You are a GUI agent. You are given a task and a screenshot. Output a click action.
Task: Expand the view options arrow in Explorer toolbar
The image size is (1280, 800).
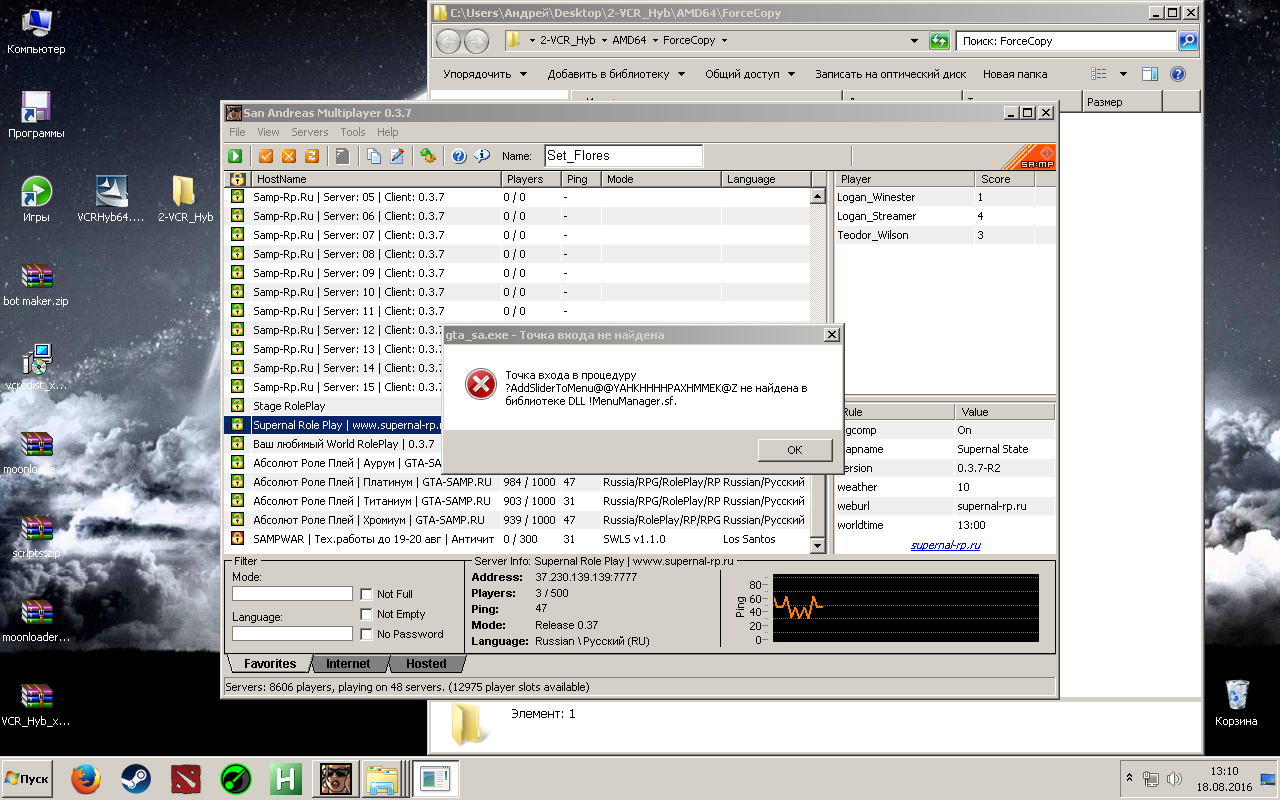point(1123,74)
